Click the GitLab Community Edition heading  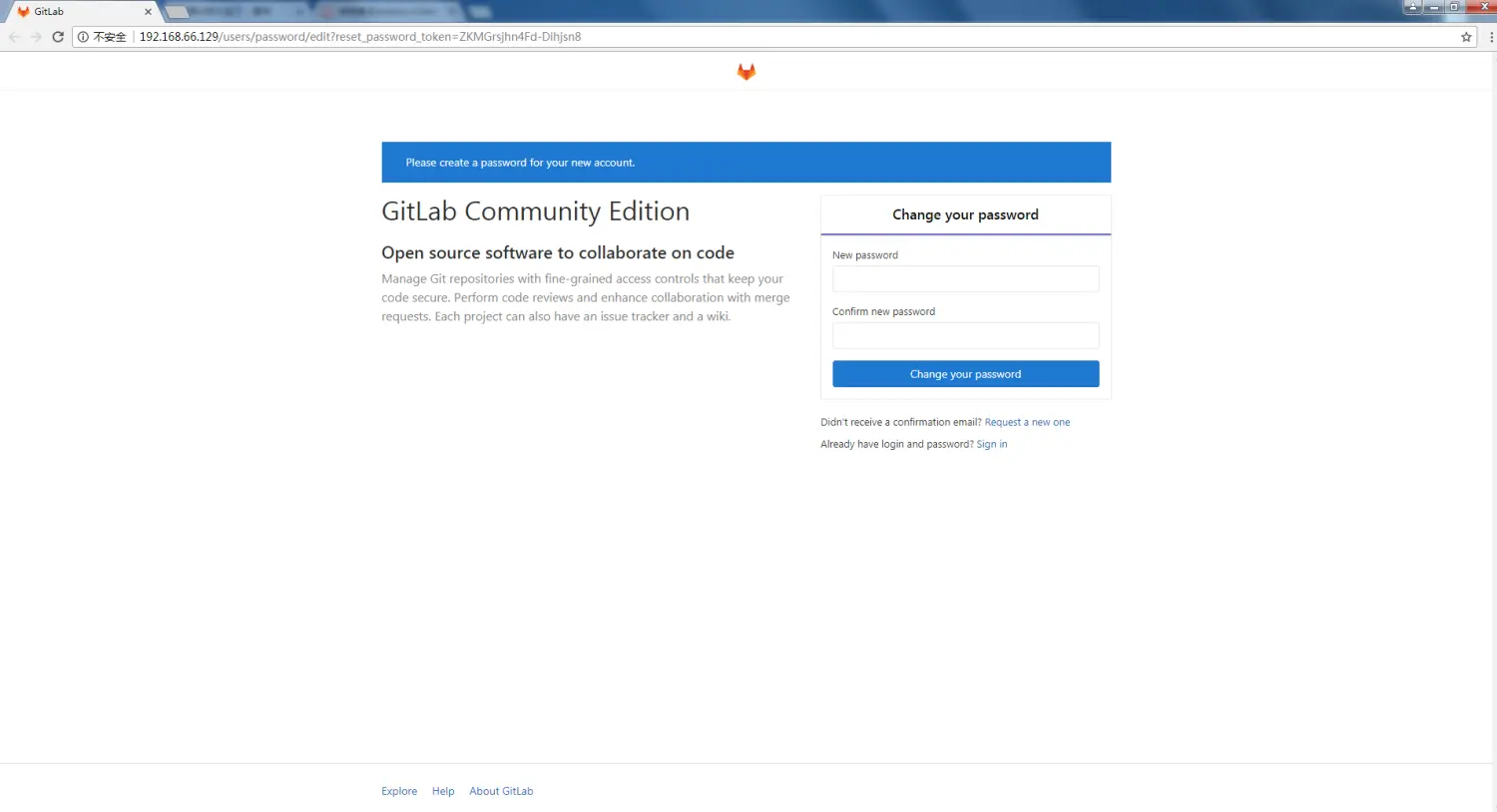tap(535, 211)
